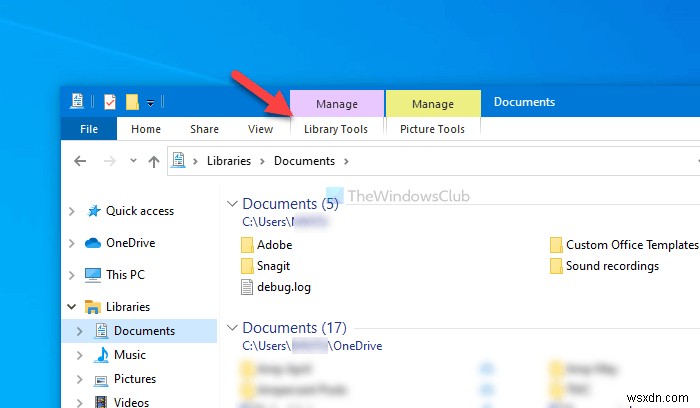Switch to the Home ribbon tab
700x408 pixels.
146,129
